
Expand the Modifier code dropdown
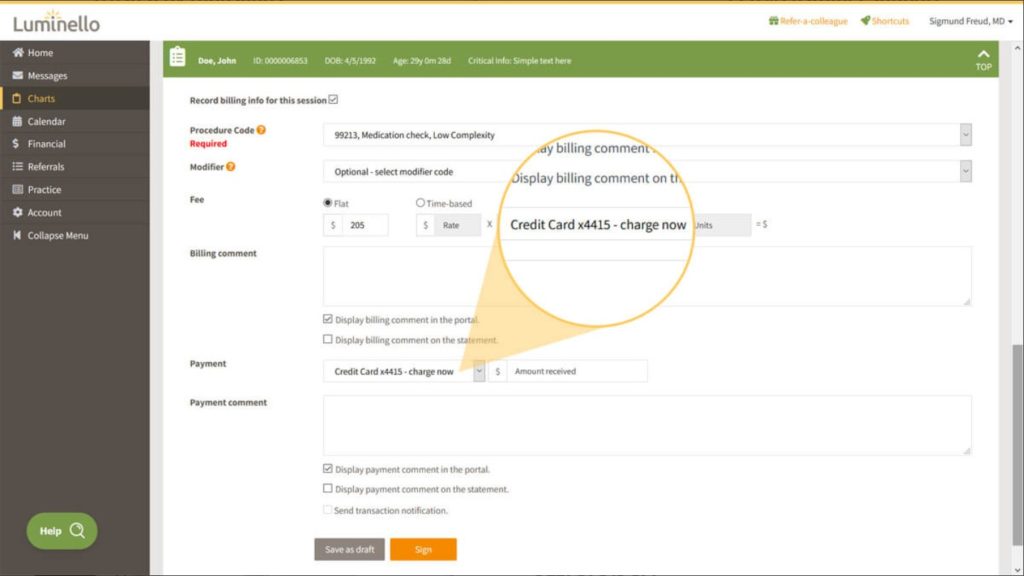[x=965, y=171]
